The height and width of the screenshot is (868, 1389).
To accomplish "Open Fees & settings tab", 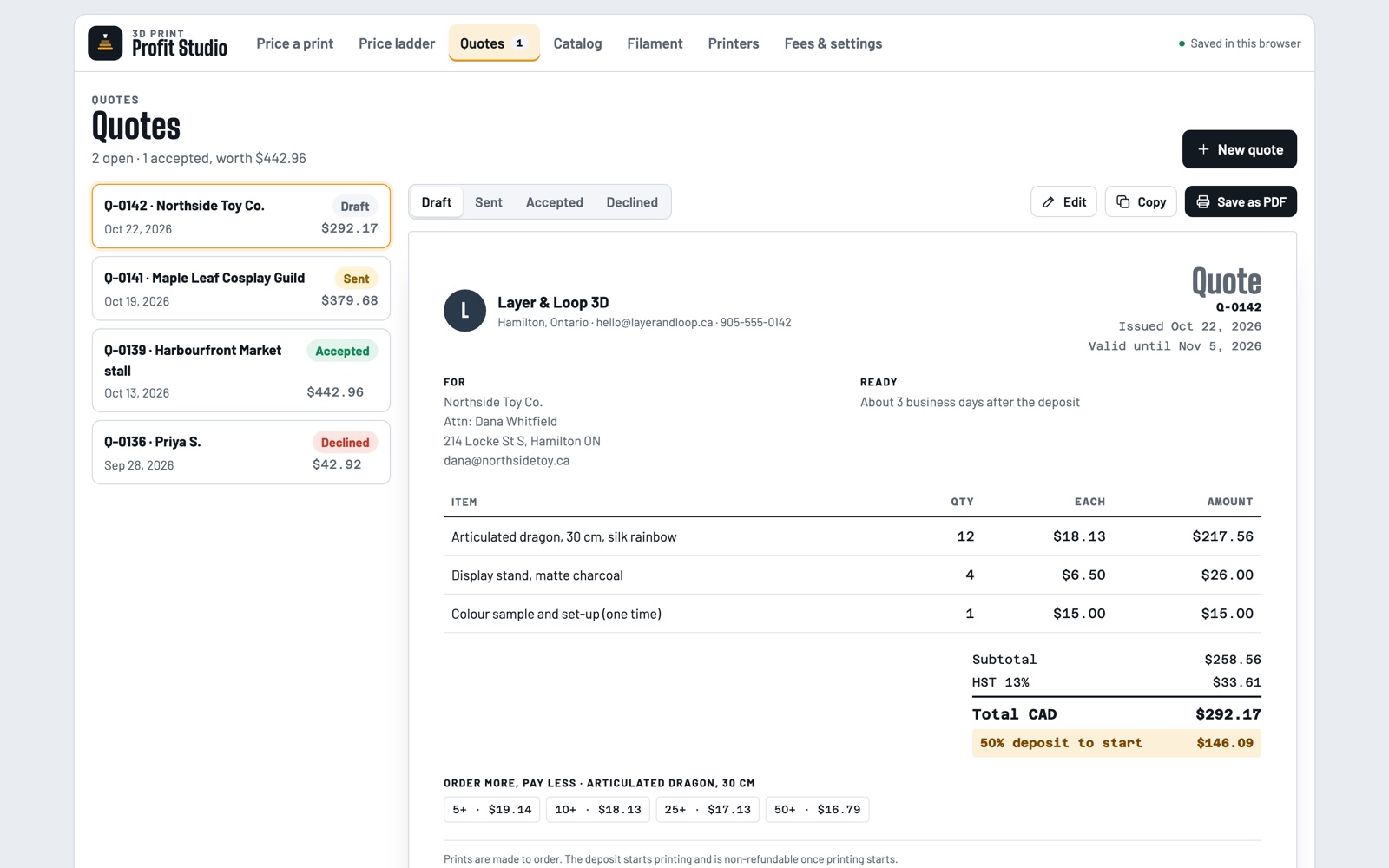I will [833, 43].
